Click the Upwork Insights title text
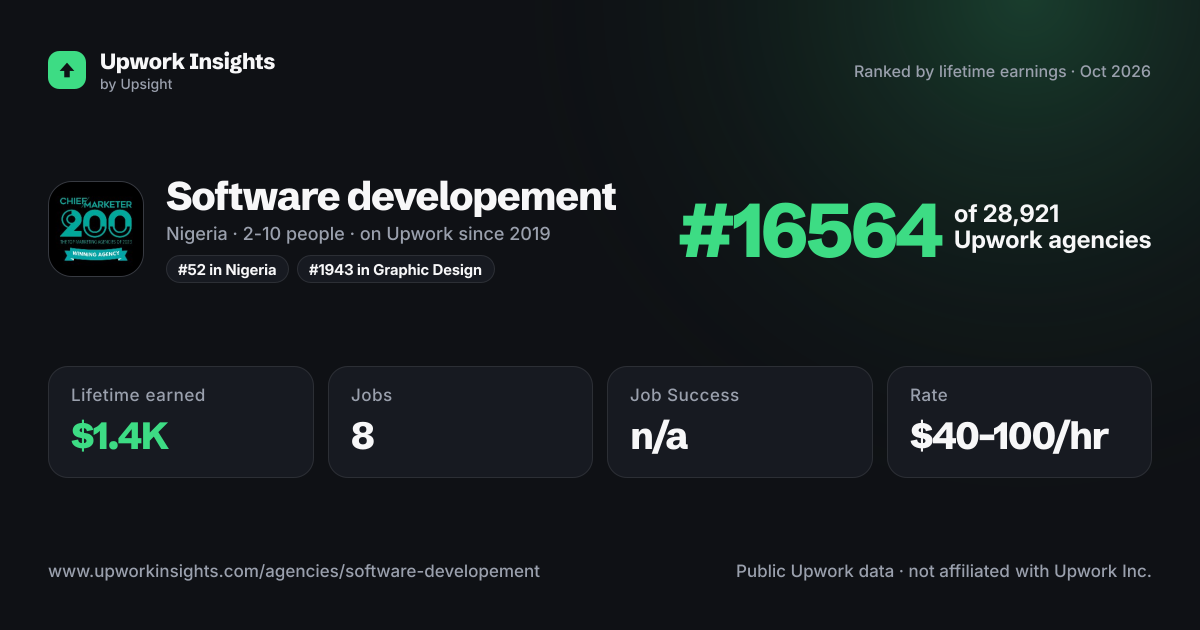This screenshot has height=630, width=1200. point(187,61)
